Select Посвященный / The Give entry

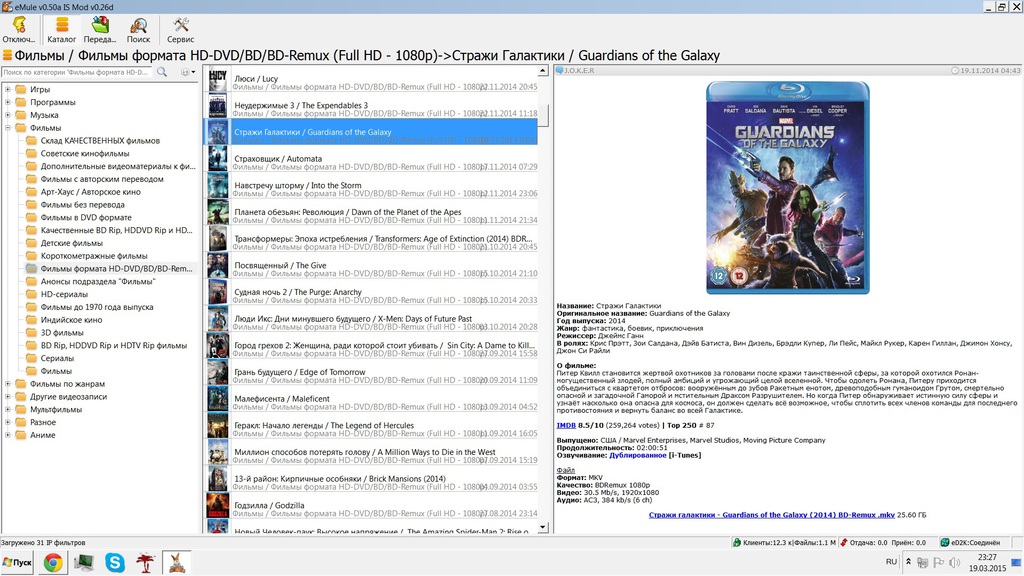[x=372, y=266]
